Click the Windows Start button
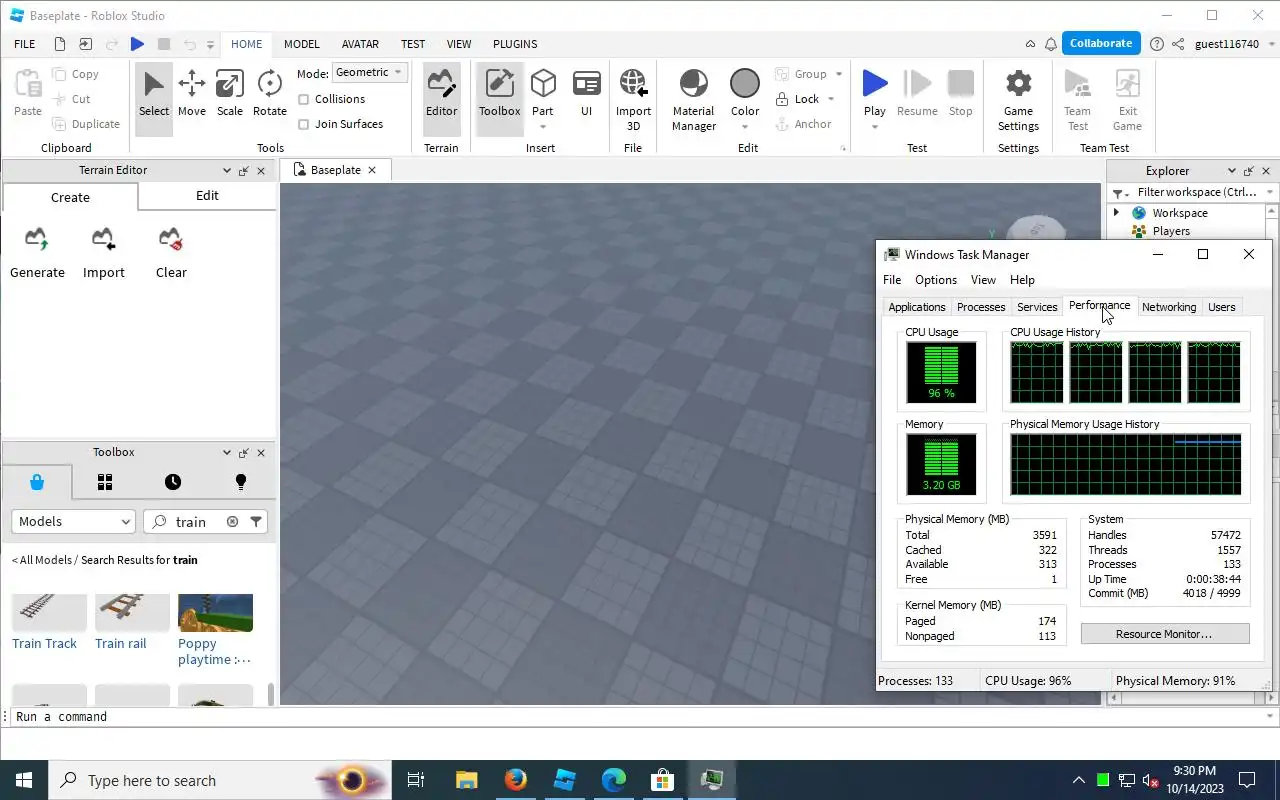The height and width of the screenshot is (800, 1280). [24, 780]
